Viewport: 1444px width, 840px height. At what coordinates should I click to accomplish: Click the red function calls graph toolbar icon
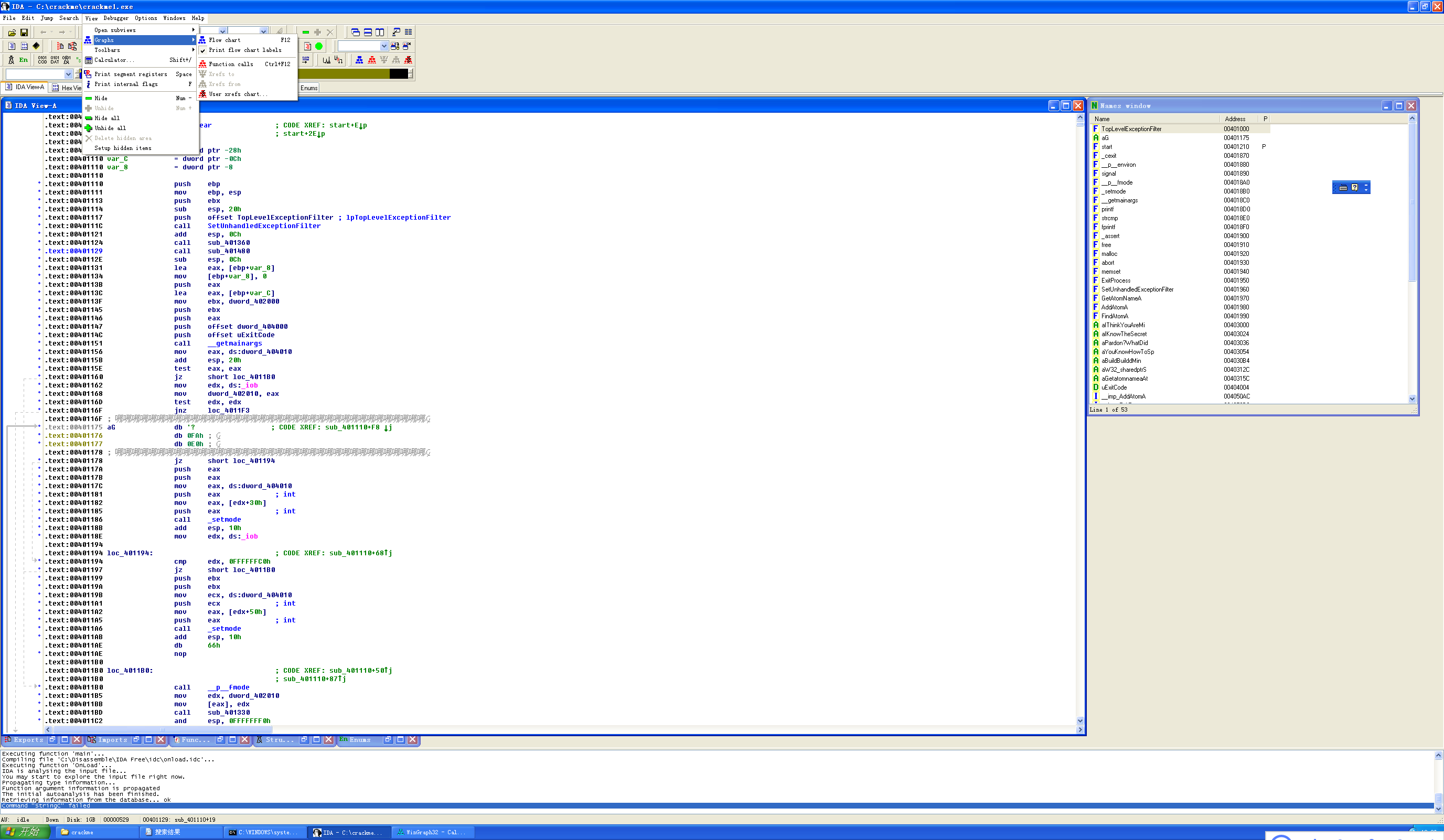372,60
